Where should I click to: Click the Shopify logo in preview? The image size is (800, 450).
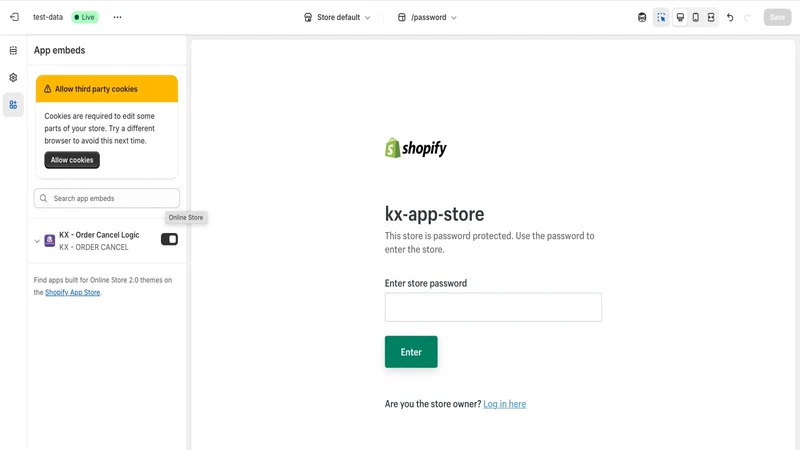pos(415,148)
